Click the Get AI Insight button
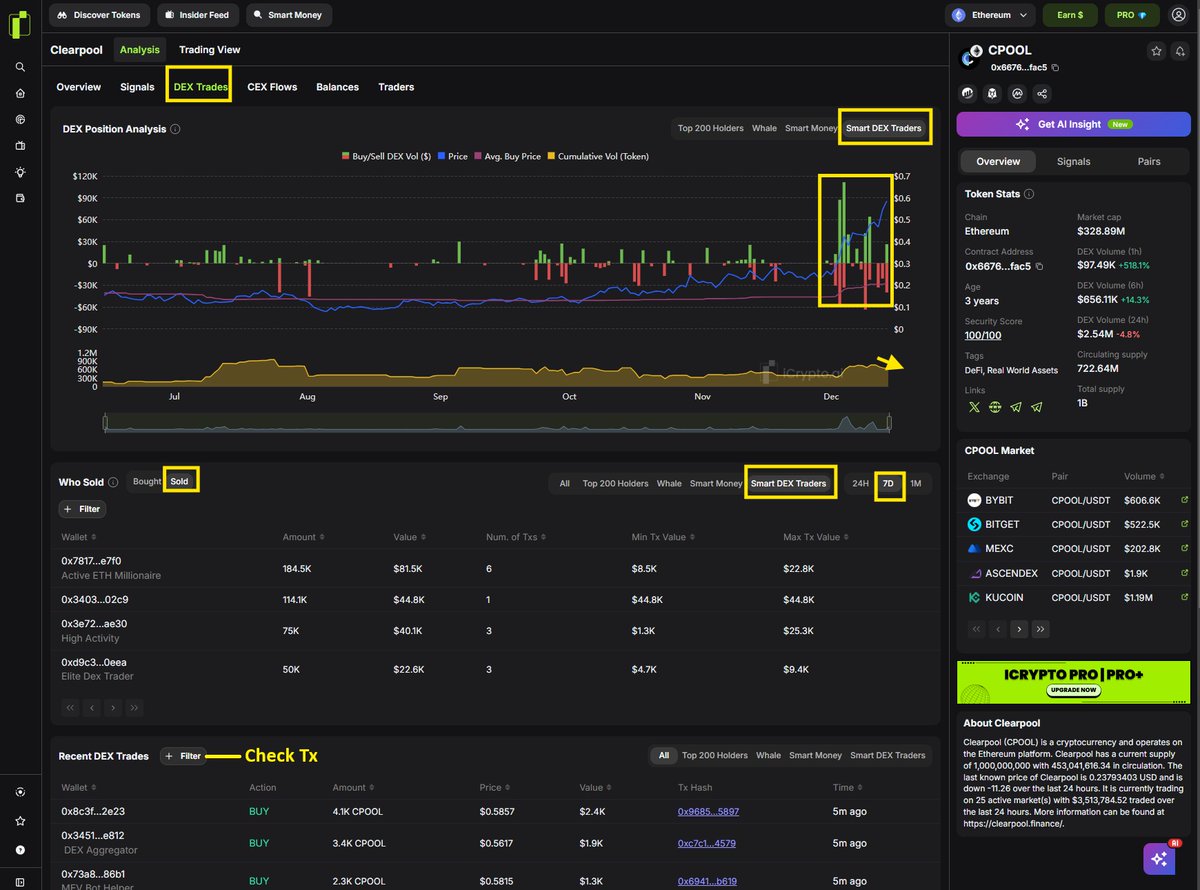Viewport: 1200px width, 890px height. (x=1072, y=124)
